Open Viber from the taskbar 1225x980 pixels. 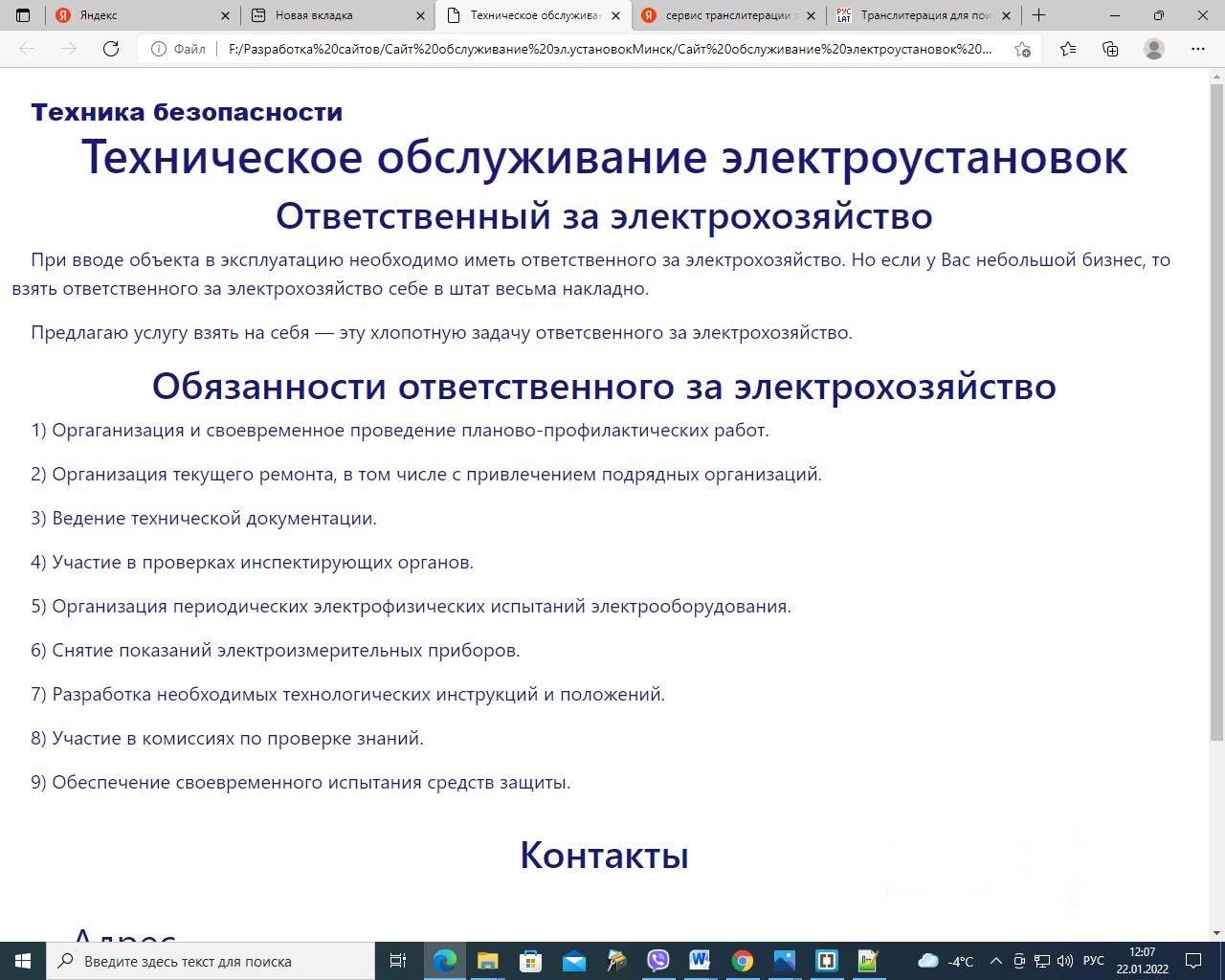[x=658, y=961]
